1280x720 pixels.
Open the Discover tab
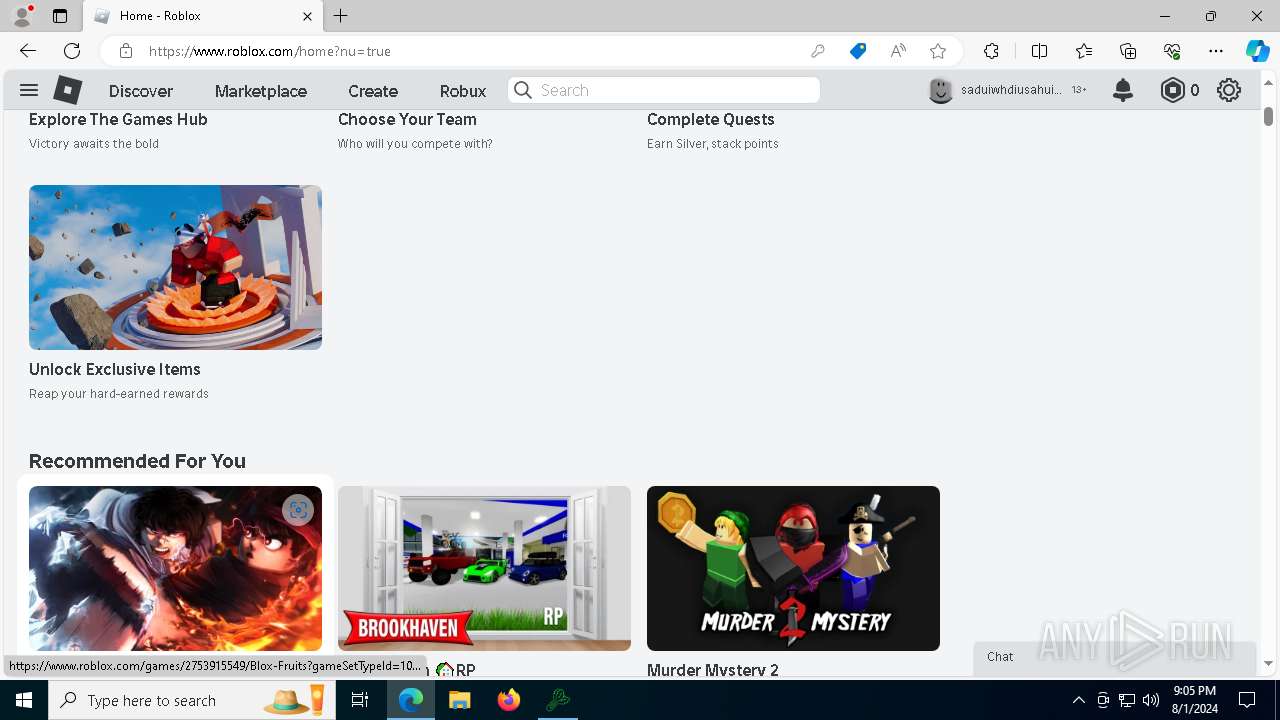click(x=141, y=91)
